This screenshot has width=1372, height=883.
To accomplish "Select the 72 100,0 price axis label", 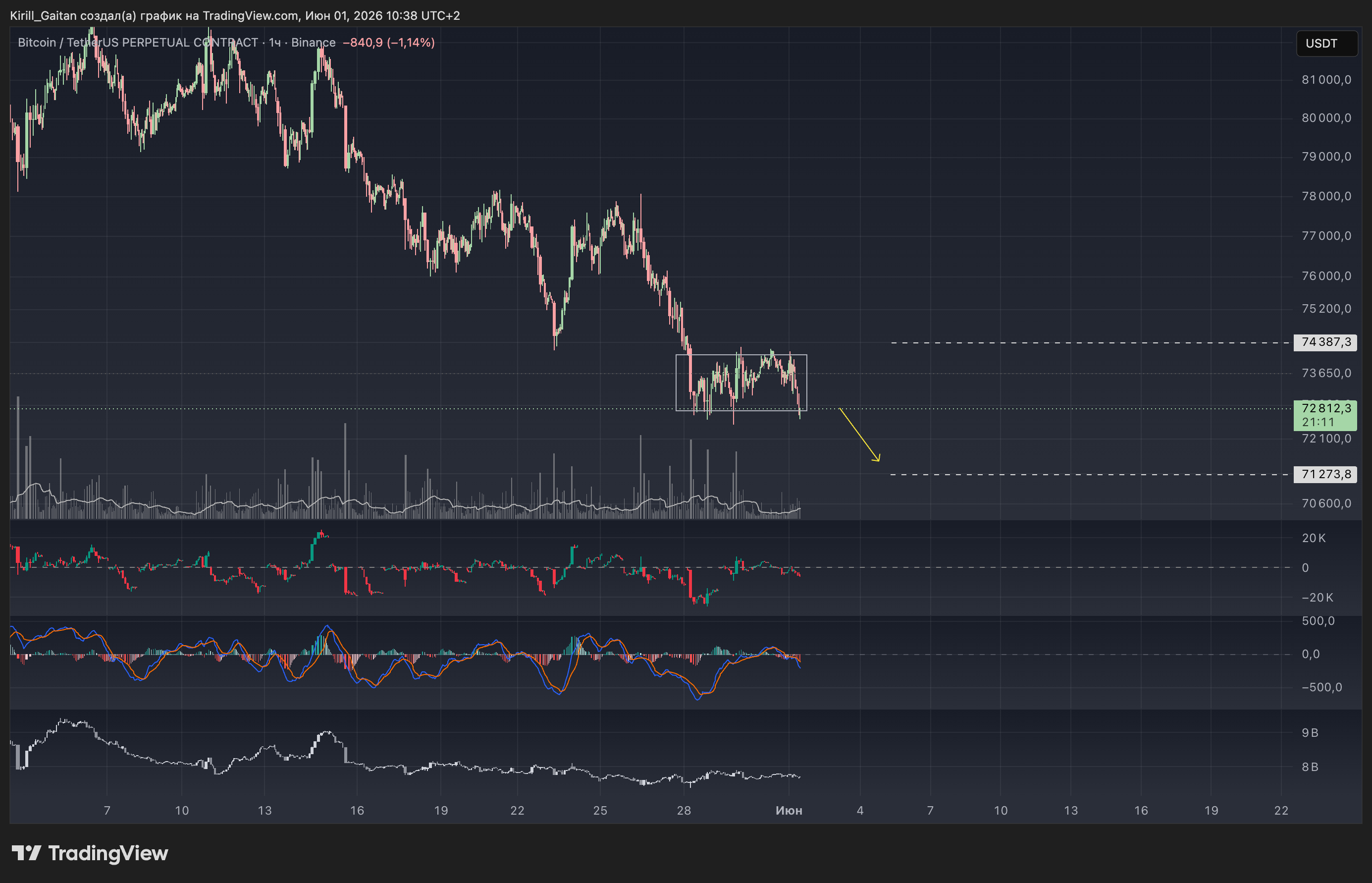I will 1326,439.
